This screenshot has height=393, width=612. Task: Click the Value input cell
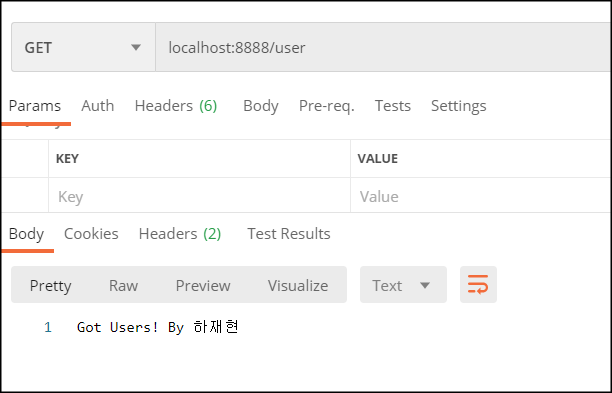pos(481,196)
